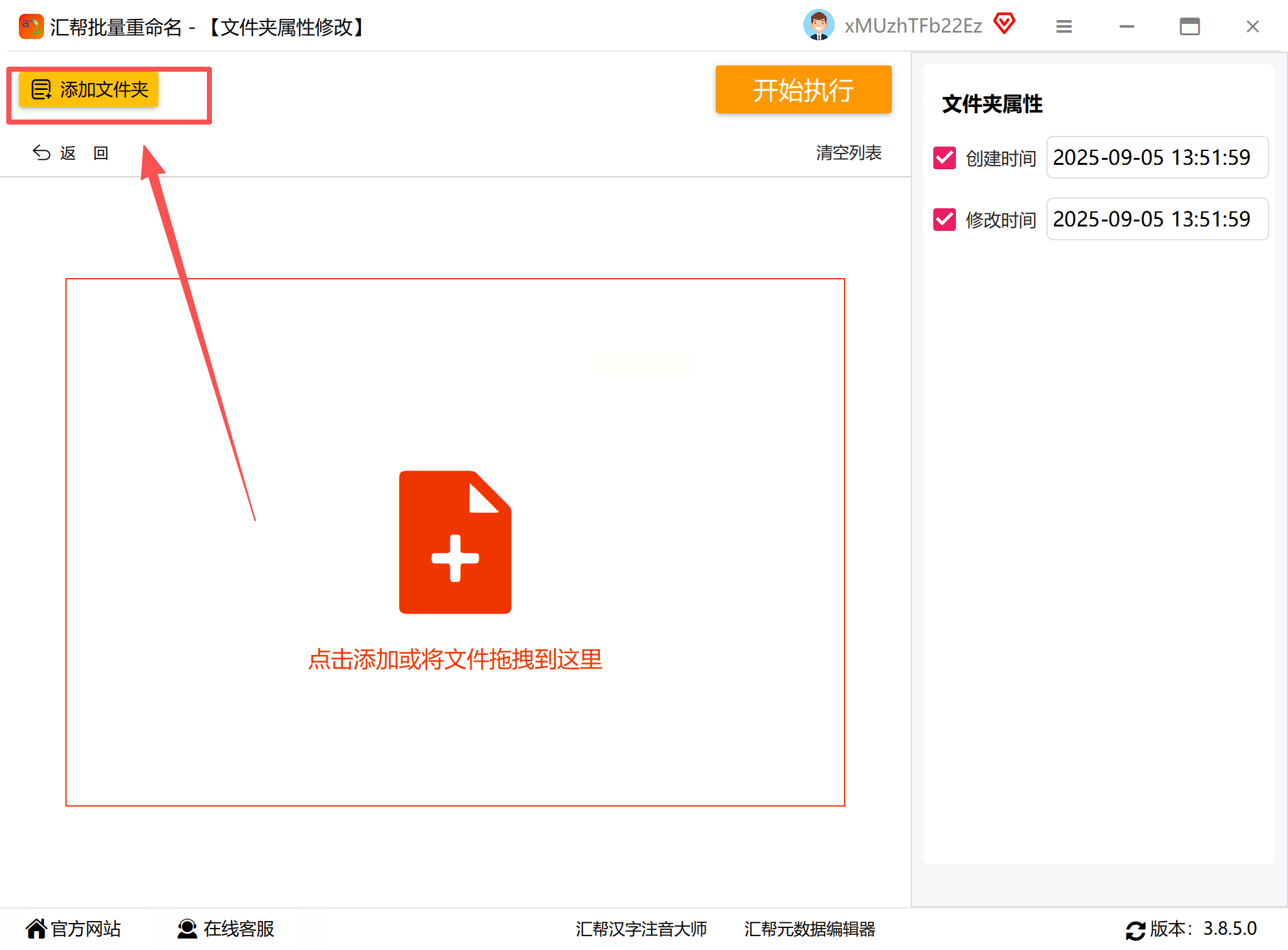Click the online customer service headset icon

click(187, 928)
